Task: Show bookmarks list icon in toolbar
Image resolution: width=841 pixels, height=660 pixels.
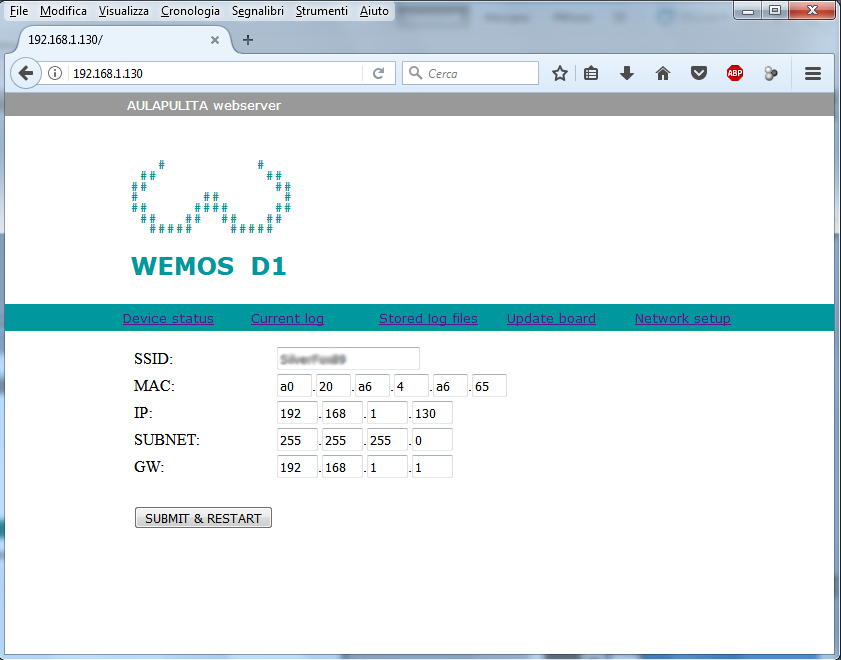Action: pyautogui.click(x=591, y=73)
